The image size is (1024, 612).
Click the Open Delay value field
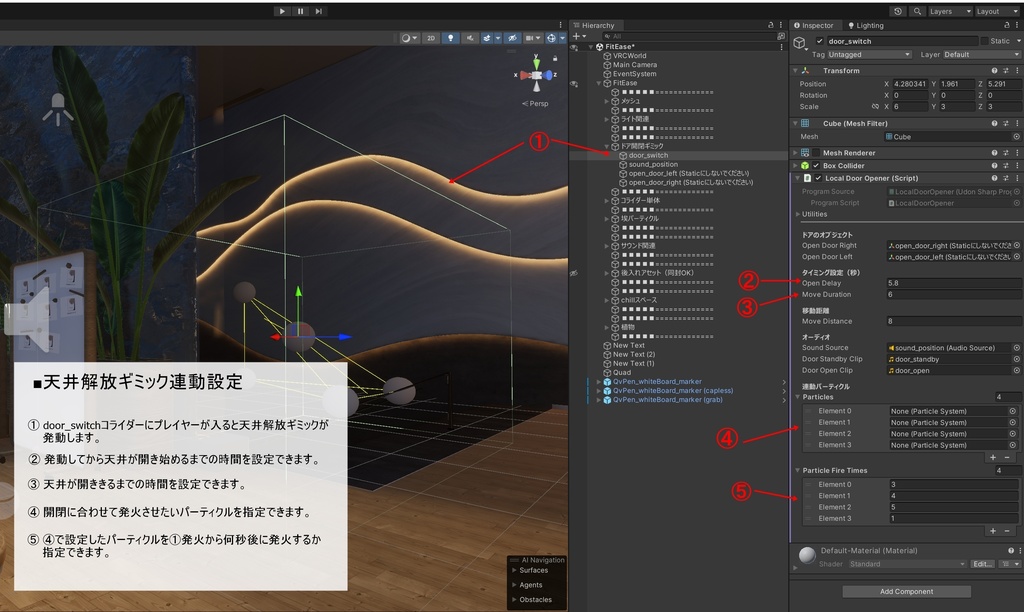pos(954,283)
